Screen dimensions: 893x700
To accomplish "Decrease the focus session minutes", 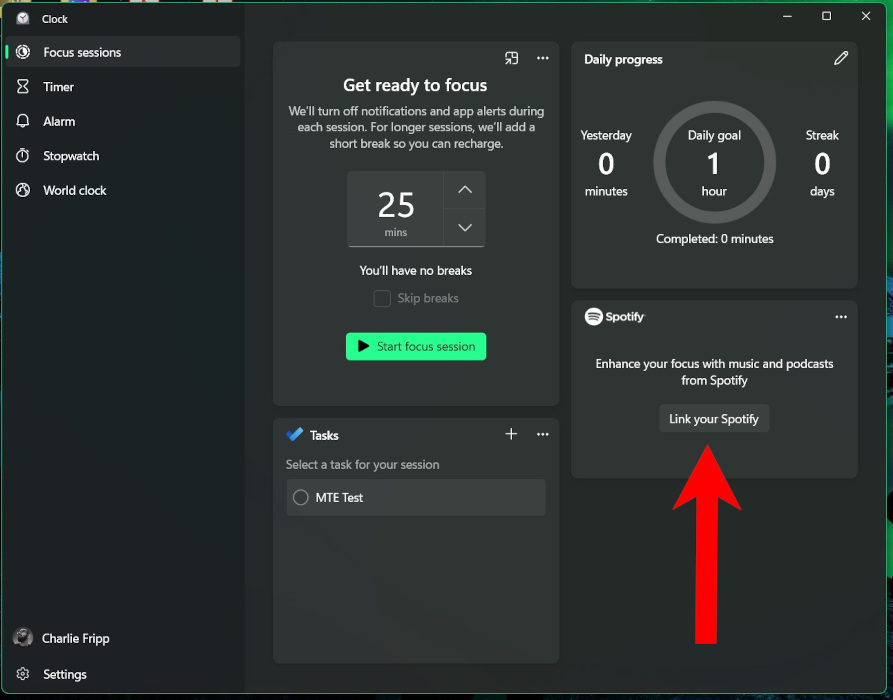I will (x=464, y=227).
